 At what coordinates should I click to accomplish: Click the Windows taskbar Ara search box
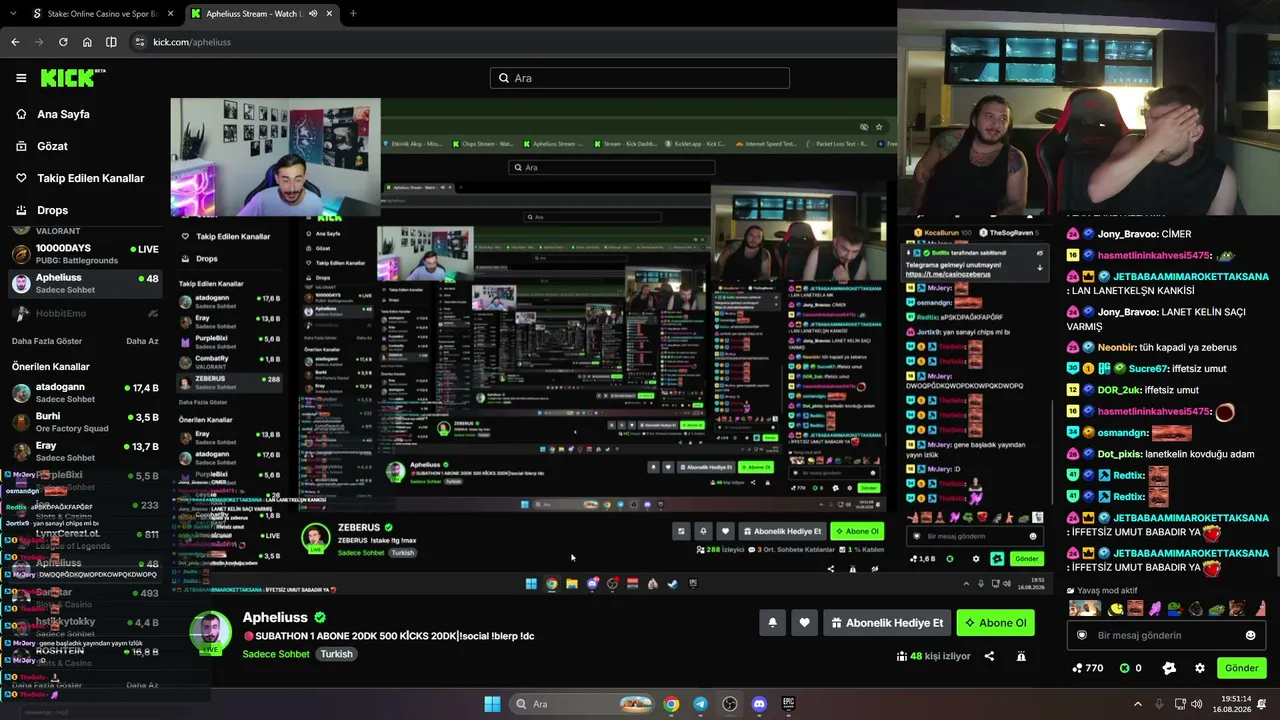[583, 704]
